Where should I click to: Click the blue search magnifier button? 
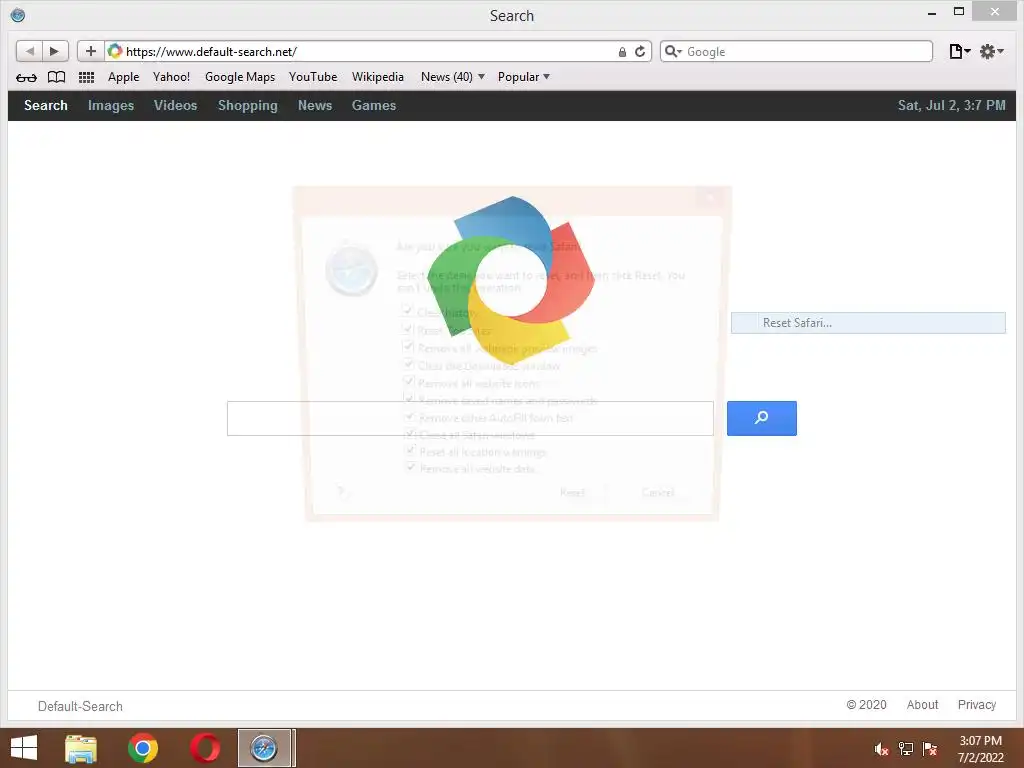(761, 418)
